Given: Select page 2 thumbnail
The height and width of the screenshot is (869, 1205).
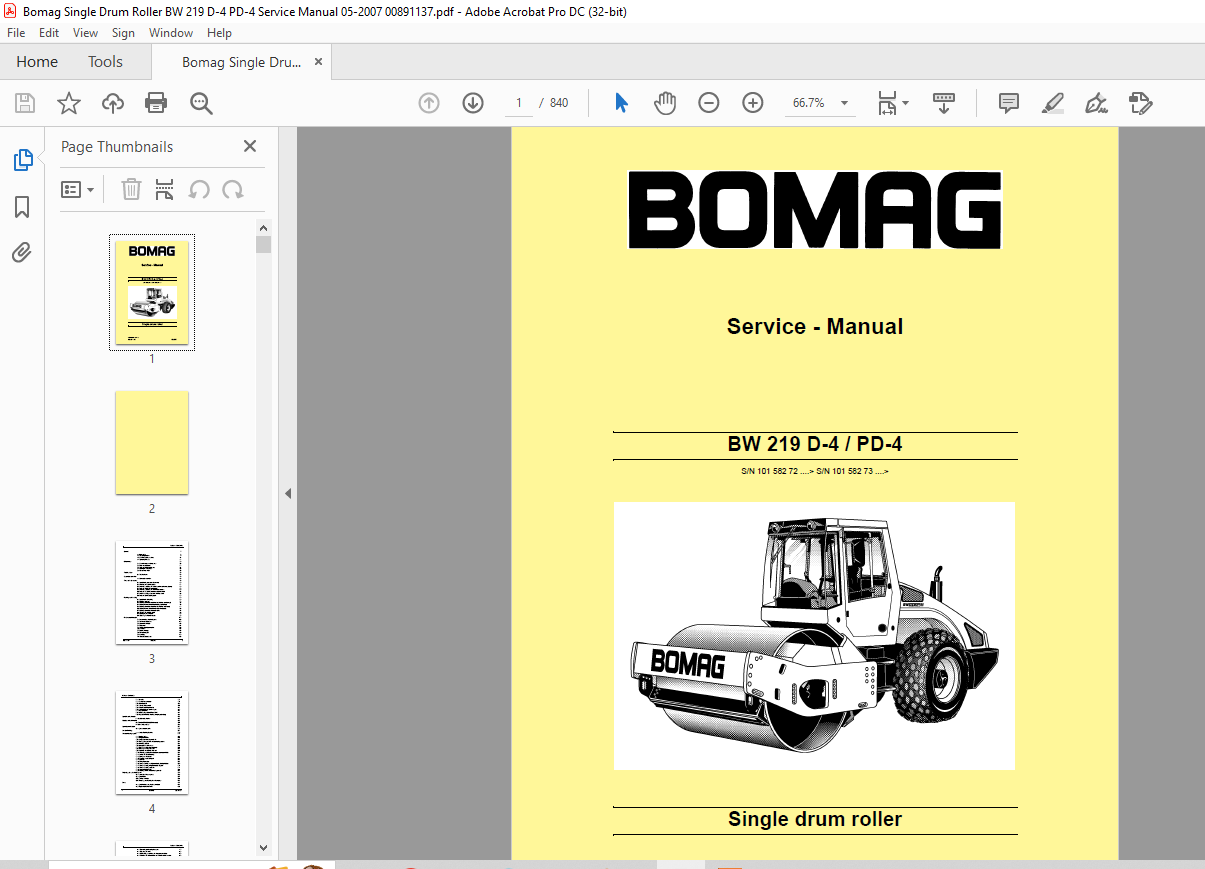Looking at the screenshot, I should coord(152,443).
